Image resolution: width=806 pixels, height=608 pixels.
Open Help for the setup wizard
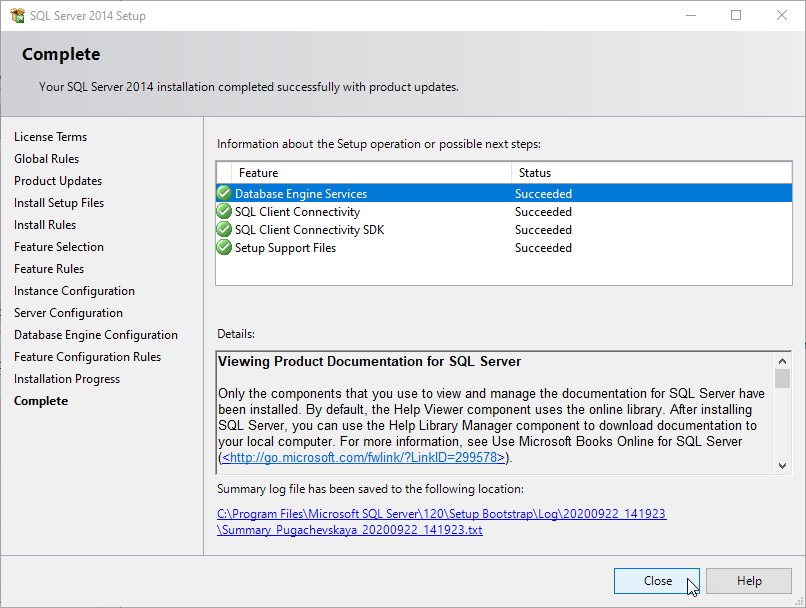click(x=749, y=581)
